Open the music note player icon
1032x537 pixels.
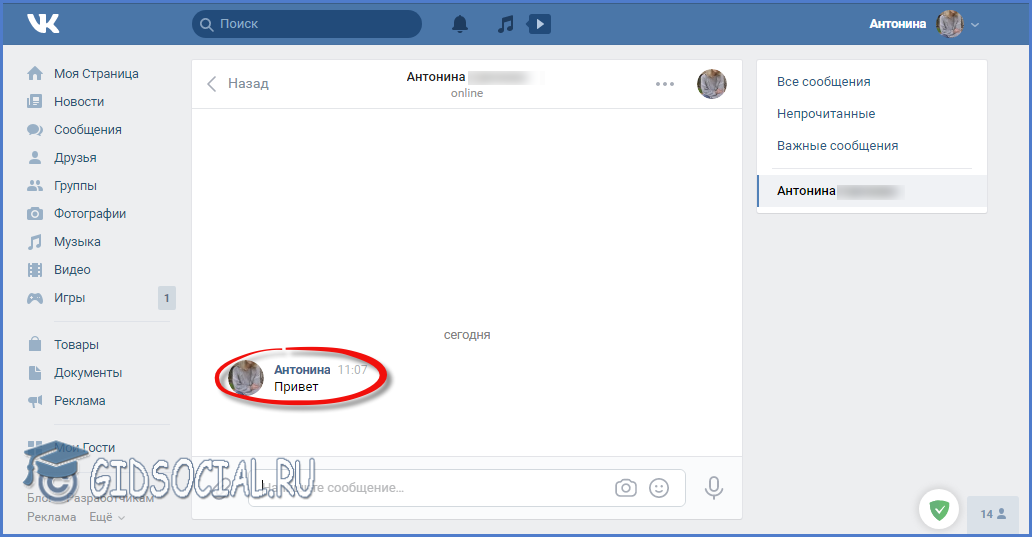point(505,24)
